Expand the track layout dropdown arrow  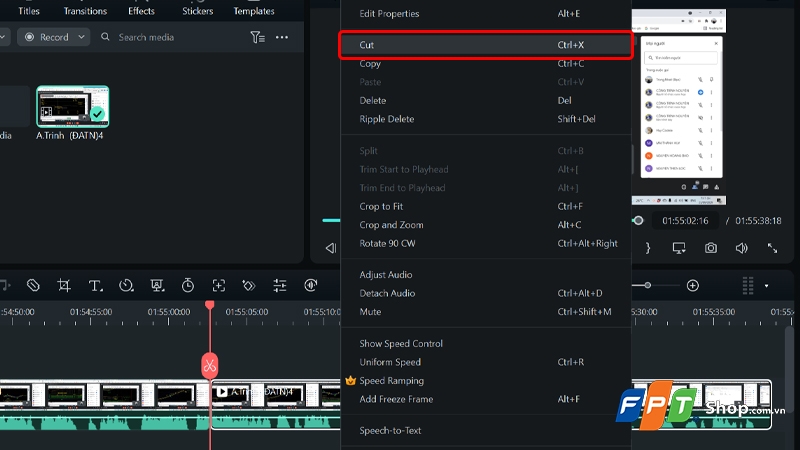[766, 286]
